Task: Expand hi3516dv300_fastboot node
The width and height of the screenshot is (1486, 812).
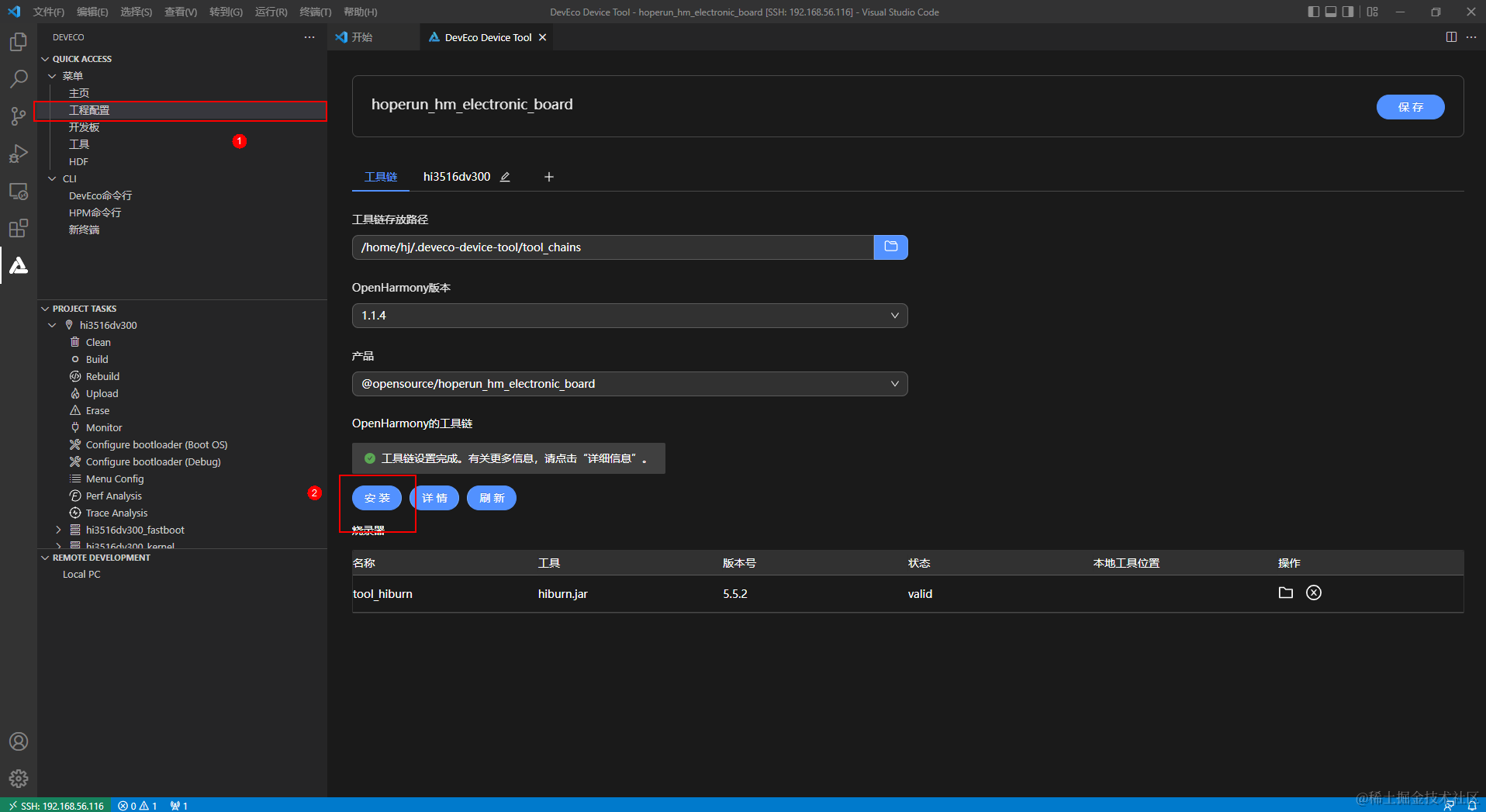Action: point(58,530)
